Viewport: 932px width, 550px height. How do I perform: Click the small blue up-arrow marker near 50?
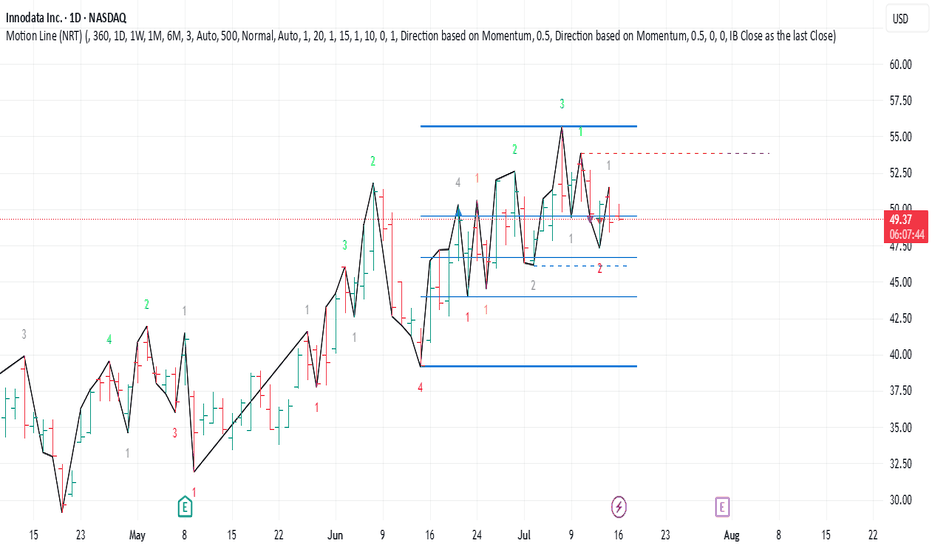pyautogui.click(x=458, y=210)
